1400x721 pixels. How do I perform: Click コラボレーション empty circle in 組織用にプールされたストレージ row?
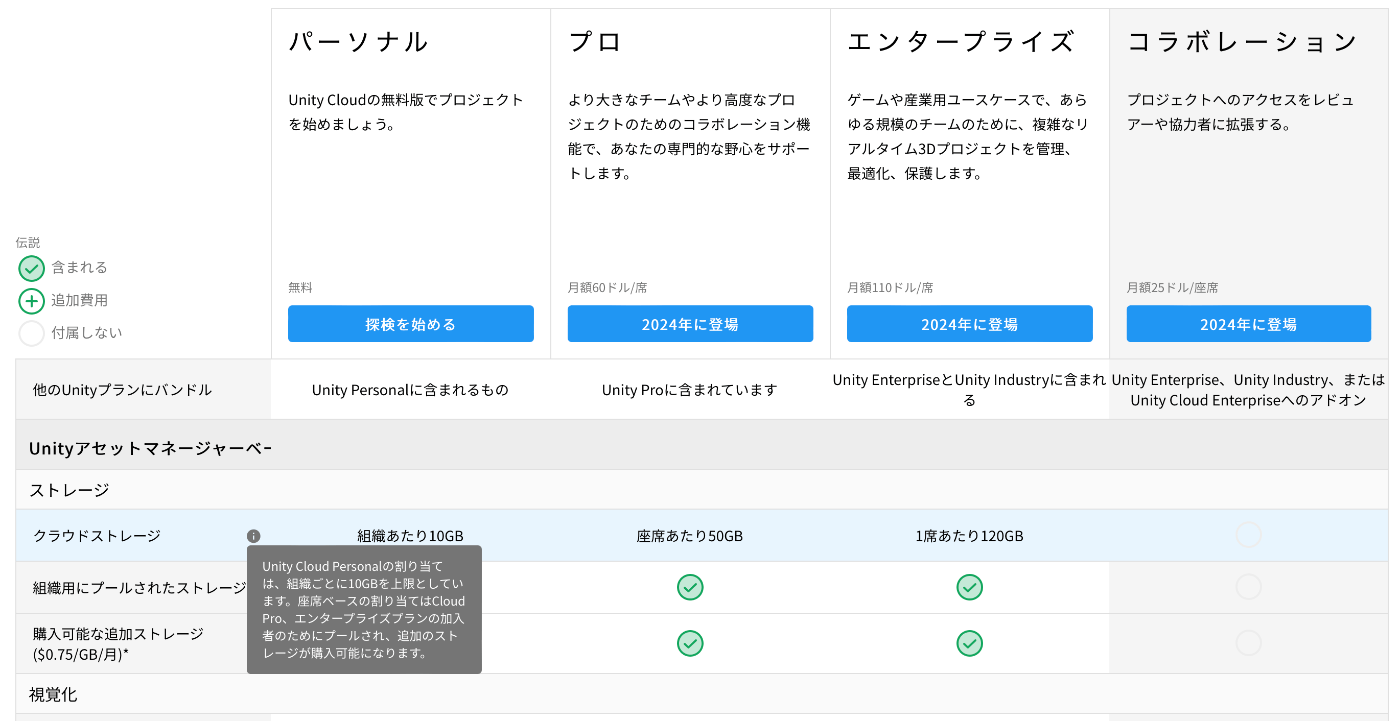pos(1248,587)
